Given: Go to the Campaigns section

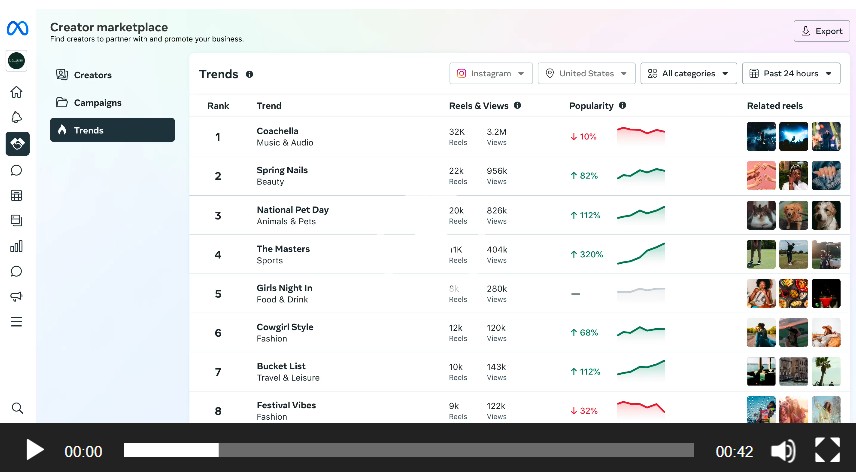Looking at the screenshot, I should (112, 103).
